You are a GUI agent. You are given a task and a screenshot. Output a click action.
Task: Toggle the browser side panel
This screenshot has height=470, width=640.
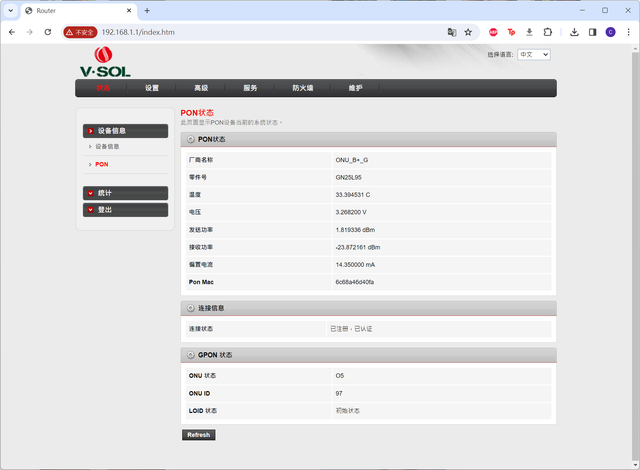click(x=592, y=32)
